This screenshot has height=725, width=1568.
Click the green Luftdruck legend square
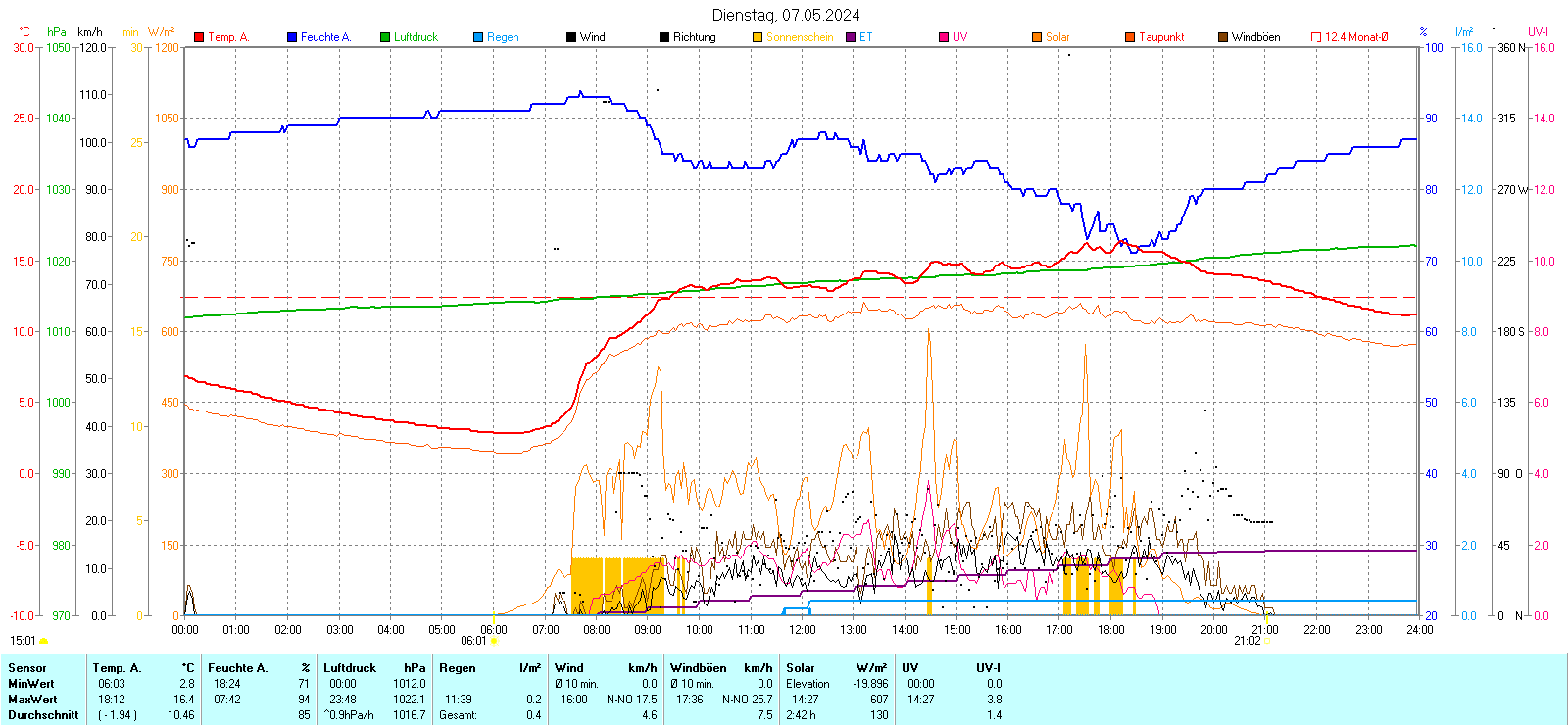pos(385,37)
